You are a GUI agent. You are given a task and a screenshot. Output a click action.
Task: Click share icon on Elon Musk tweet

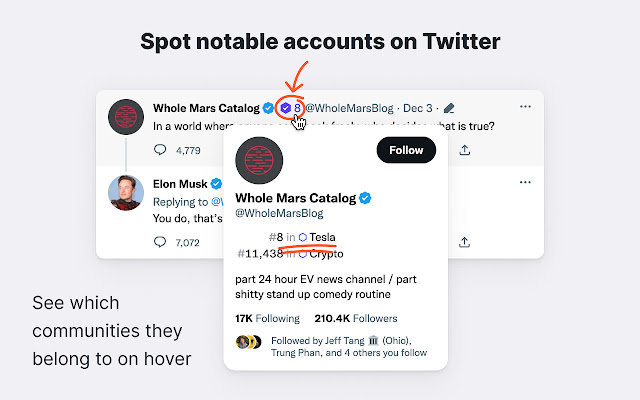coord(464,242)
